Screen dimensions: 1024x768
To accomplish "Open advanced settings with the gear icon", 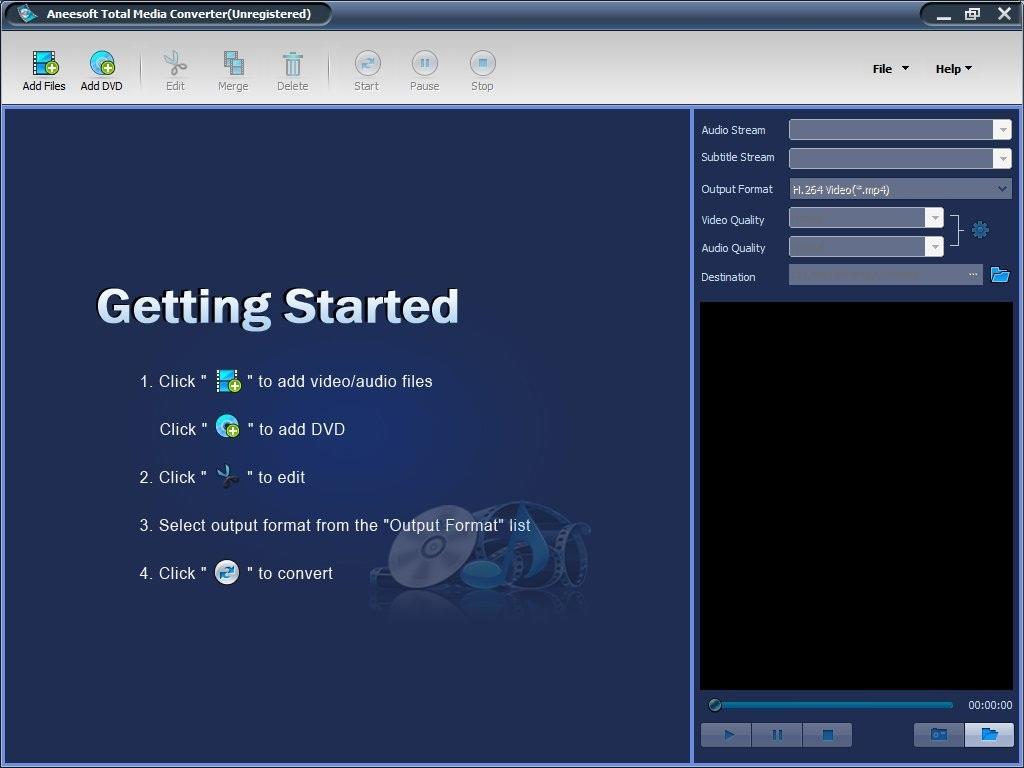I will (980, 229).
